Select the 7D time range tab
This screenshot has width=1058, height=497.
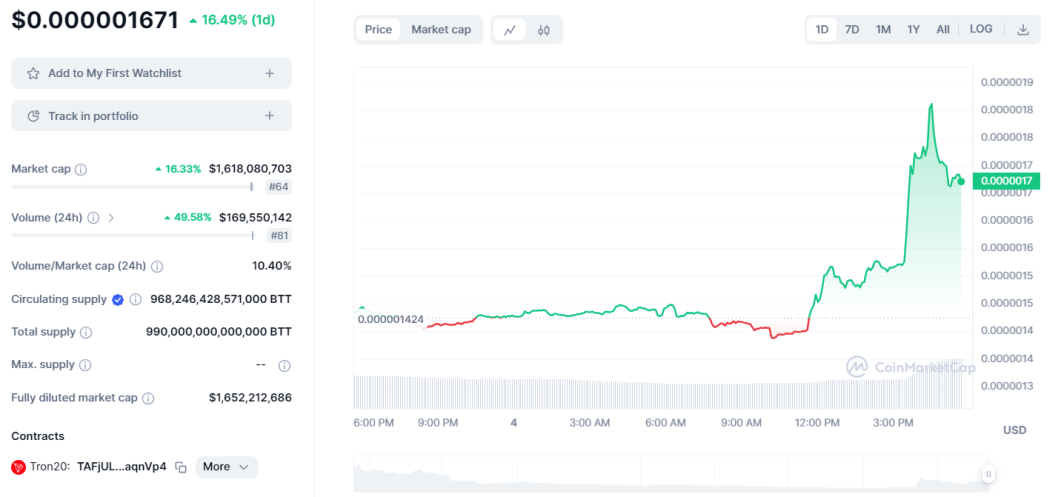[x=852, y=30]
